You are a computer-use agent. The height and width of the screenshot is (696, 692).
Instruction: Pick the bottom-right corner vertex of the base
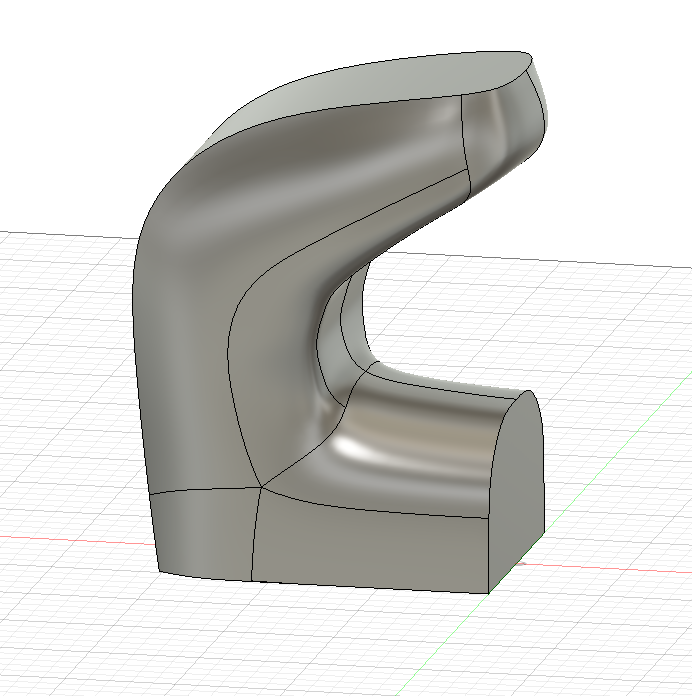coord(487,592)
